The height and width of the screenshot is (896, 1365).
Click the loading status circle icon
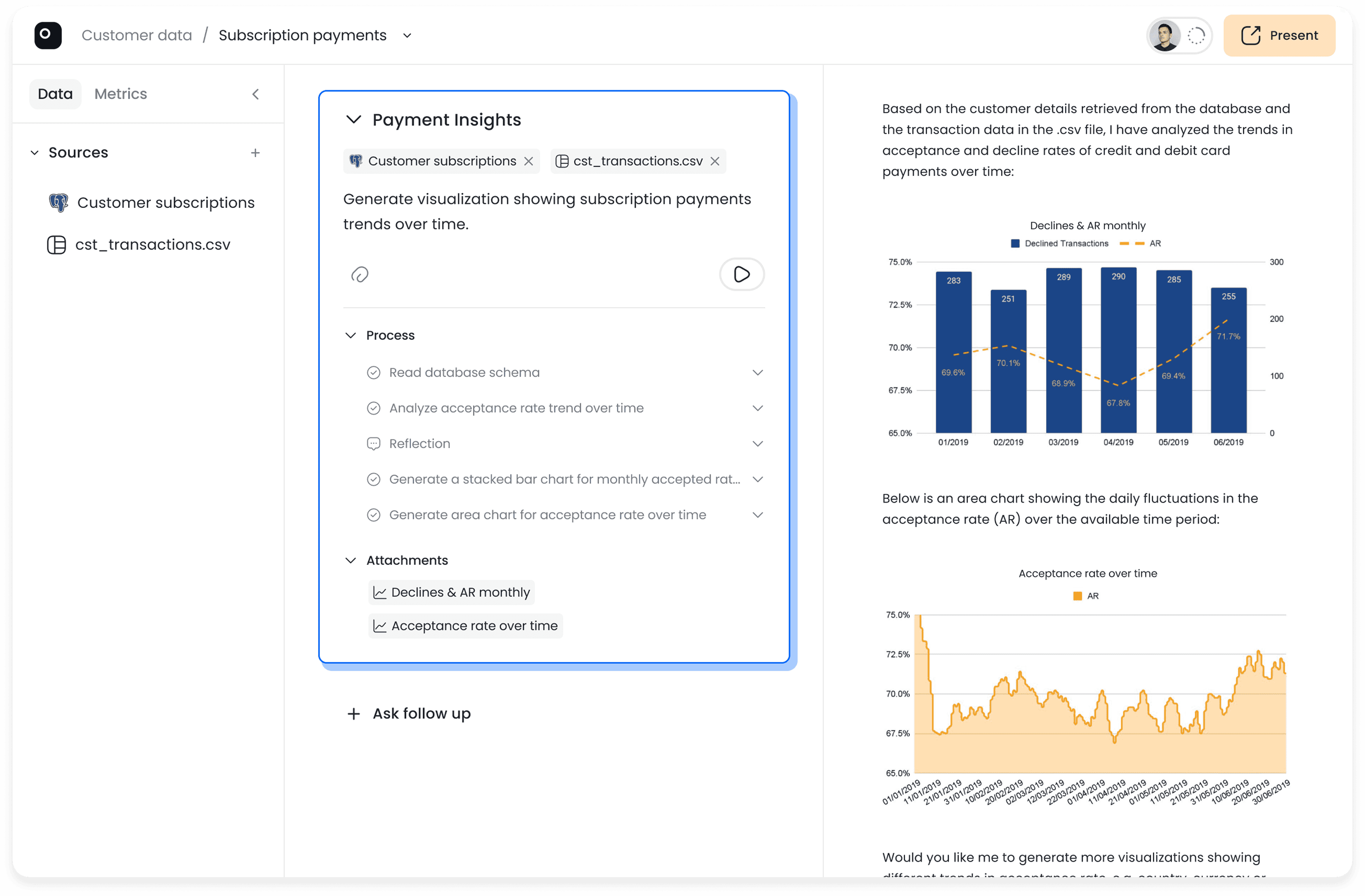click(1196, 36)
